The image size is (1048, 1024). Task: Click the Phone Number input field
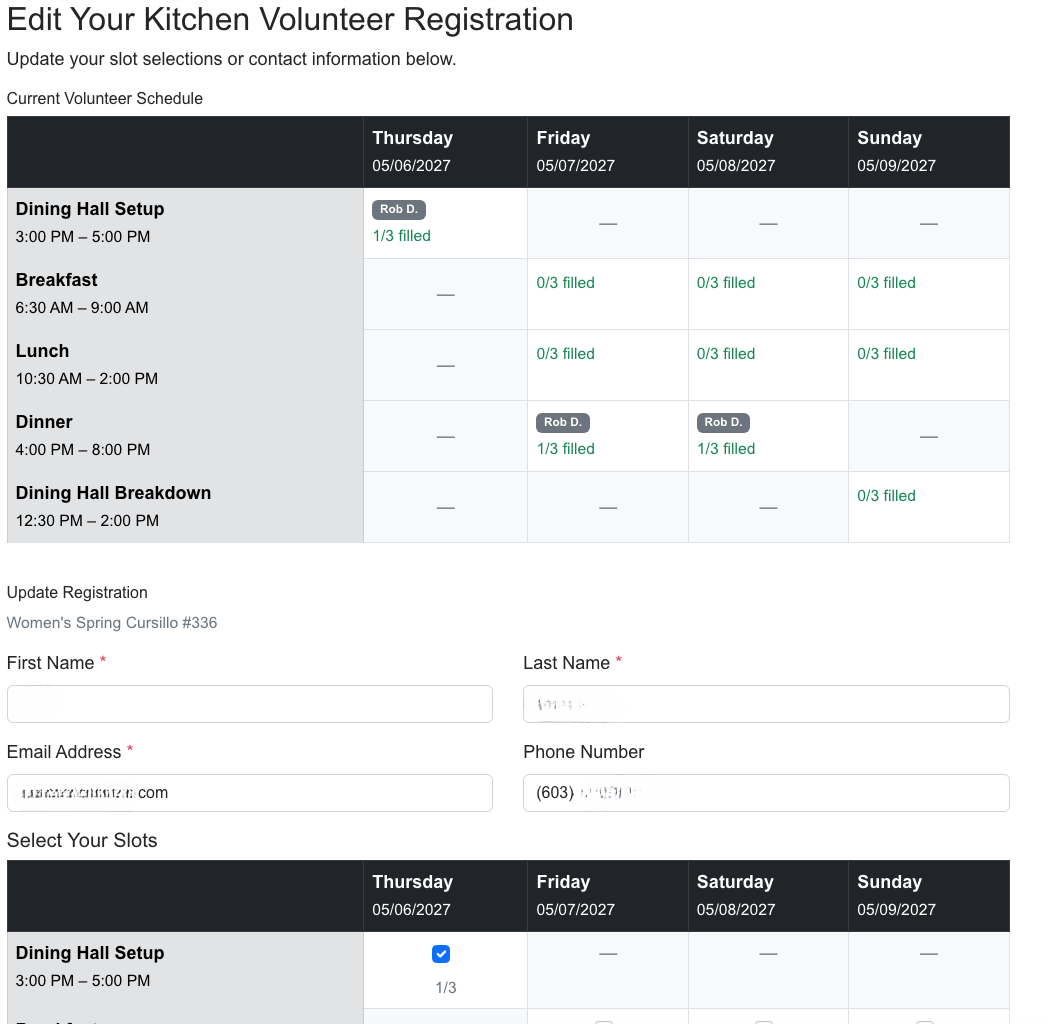click(x=766, y=793)
